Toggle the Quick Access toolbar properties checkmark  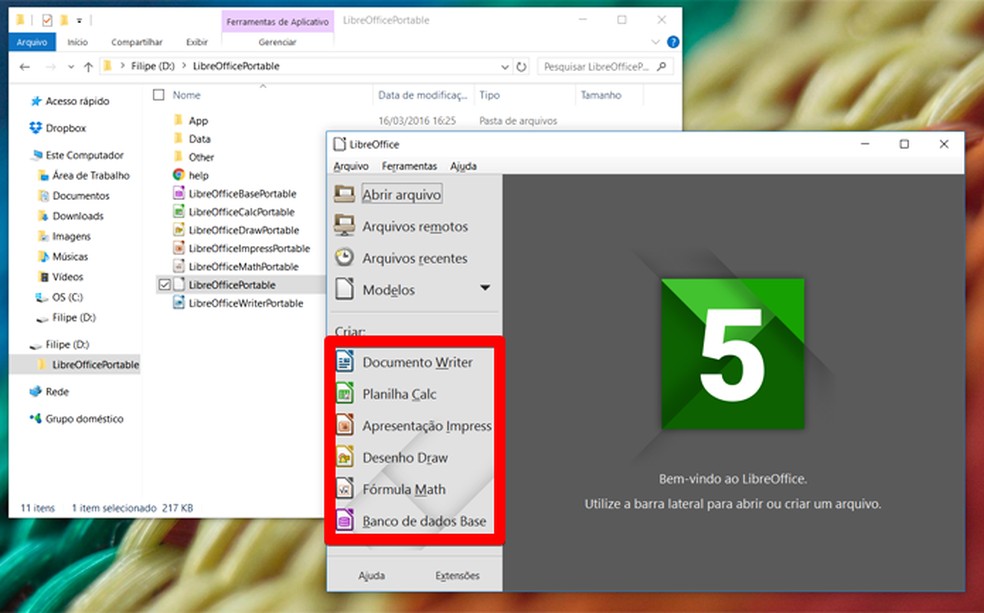point(47,20)
